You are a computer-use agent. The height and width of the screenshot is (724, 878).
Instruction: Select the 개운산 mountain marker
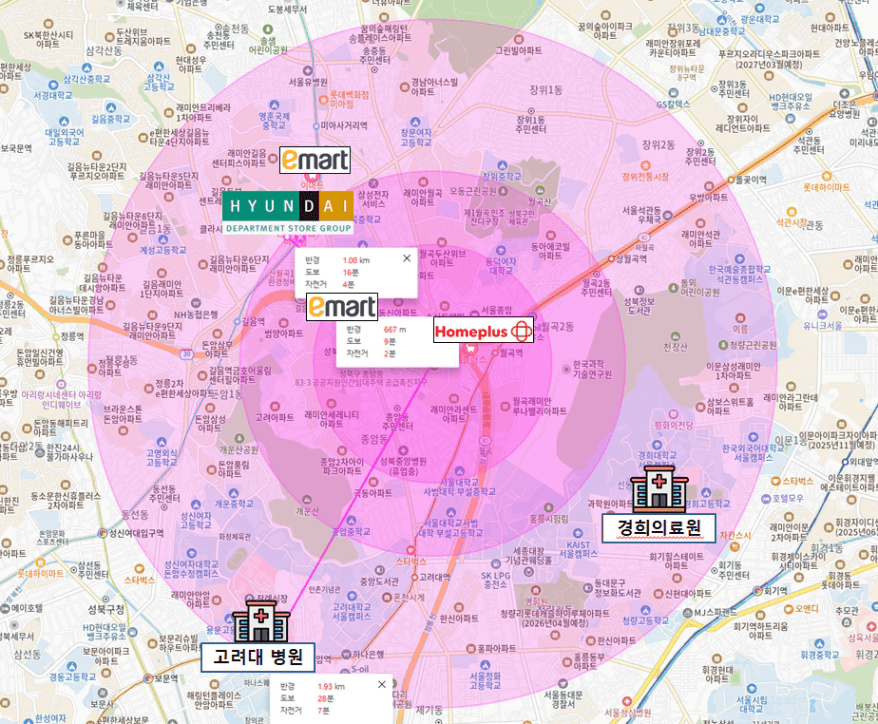pyautogui.click(x=307, y=500)
